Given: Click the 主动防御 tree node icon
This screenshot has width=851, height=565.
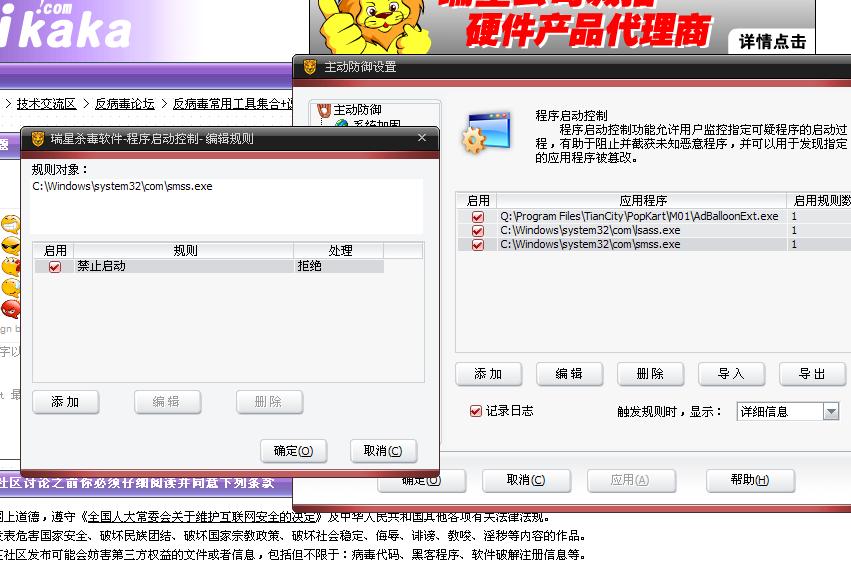Looking at the screenshot, I should click(x=324, y=110).
